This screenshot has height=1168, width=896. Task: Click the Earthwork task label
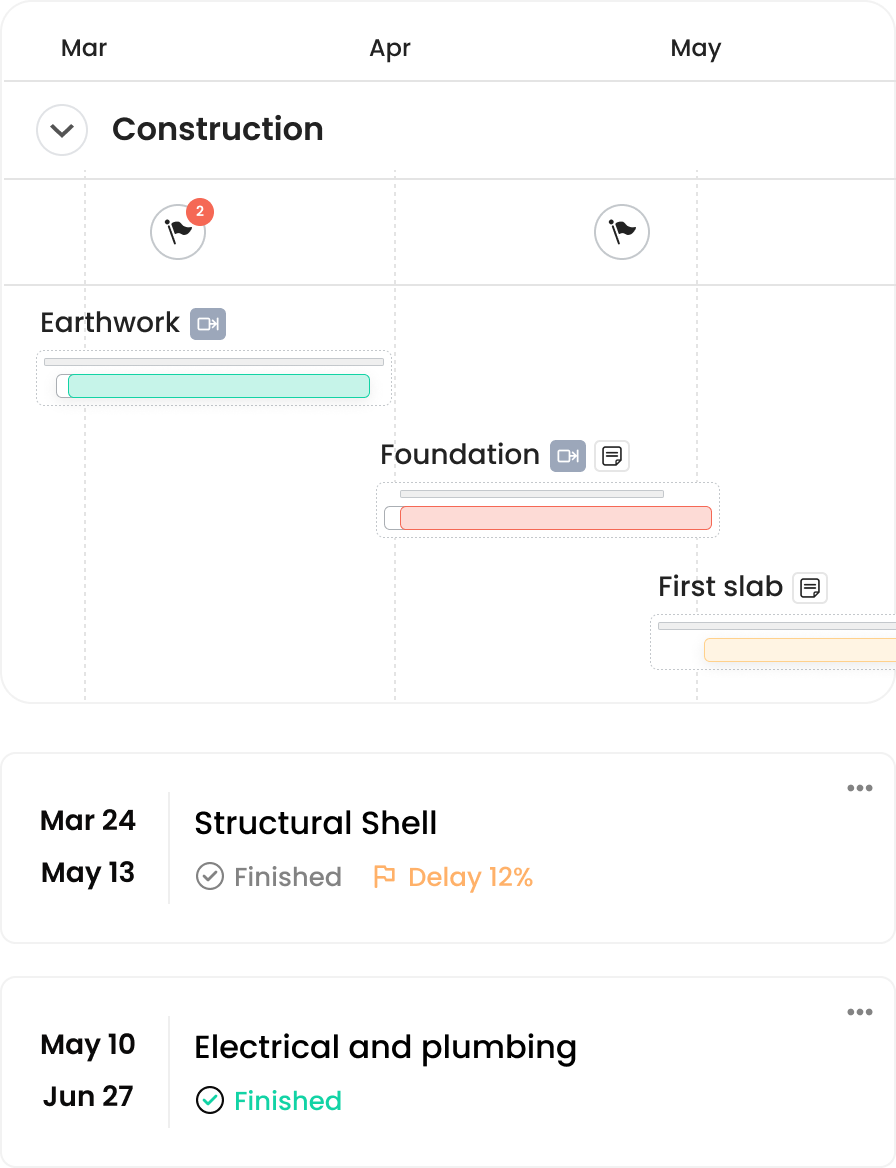[110, 323]
